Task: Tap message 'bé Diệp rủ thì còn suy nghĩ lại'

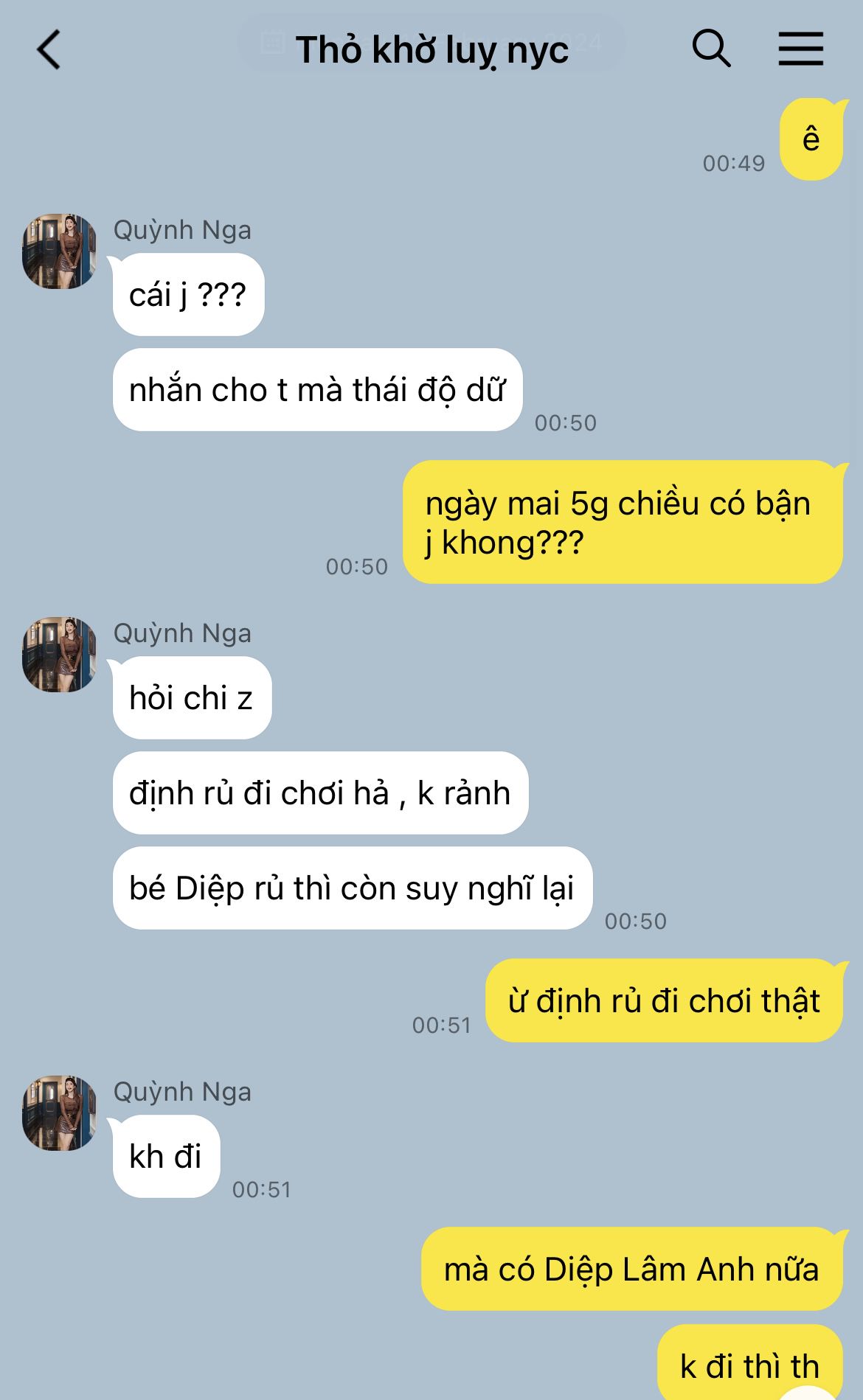Action: (x=352, y=888)
